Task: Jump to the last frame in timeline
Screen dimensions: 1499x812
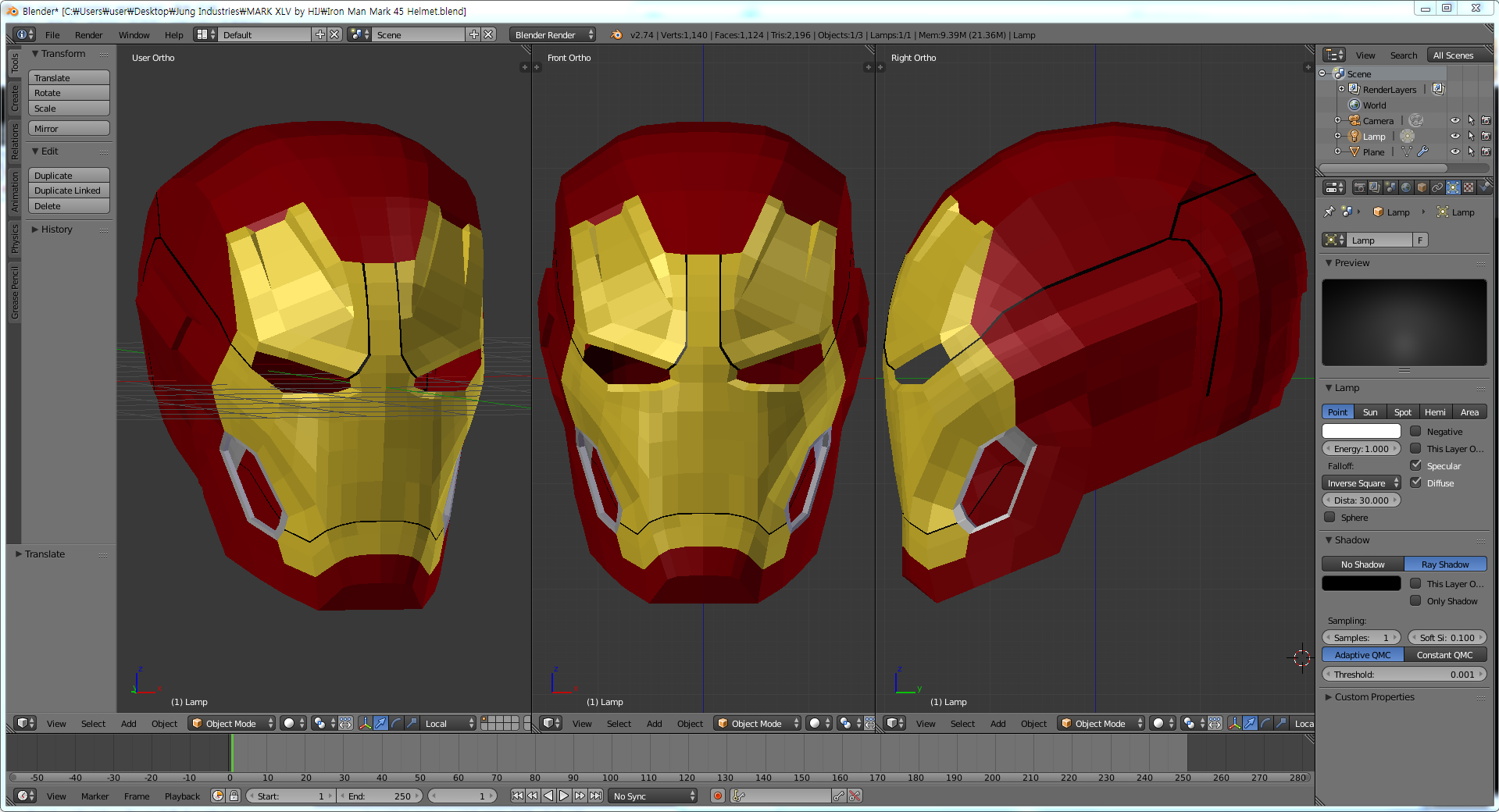Action: click(x=595, y=796)
